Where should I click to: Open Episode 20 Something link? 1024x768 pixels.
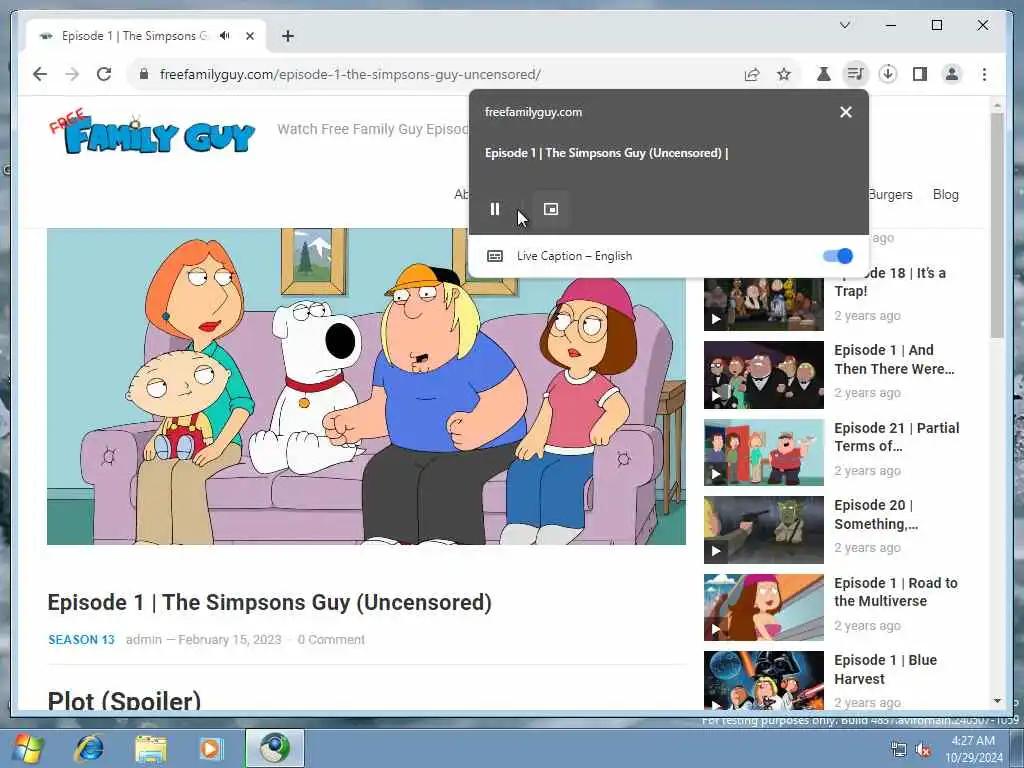coord(876,515)
